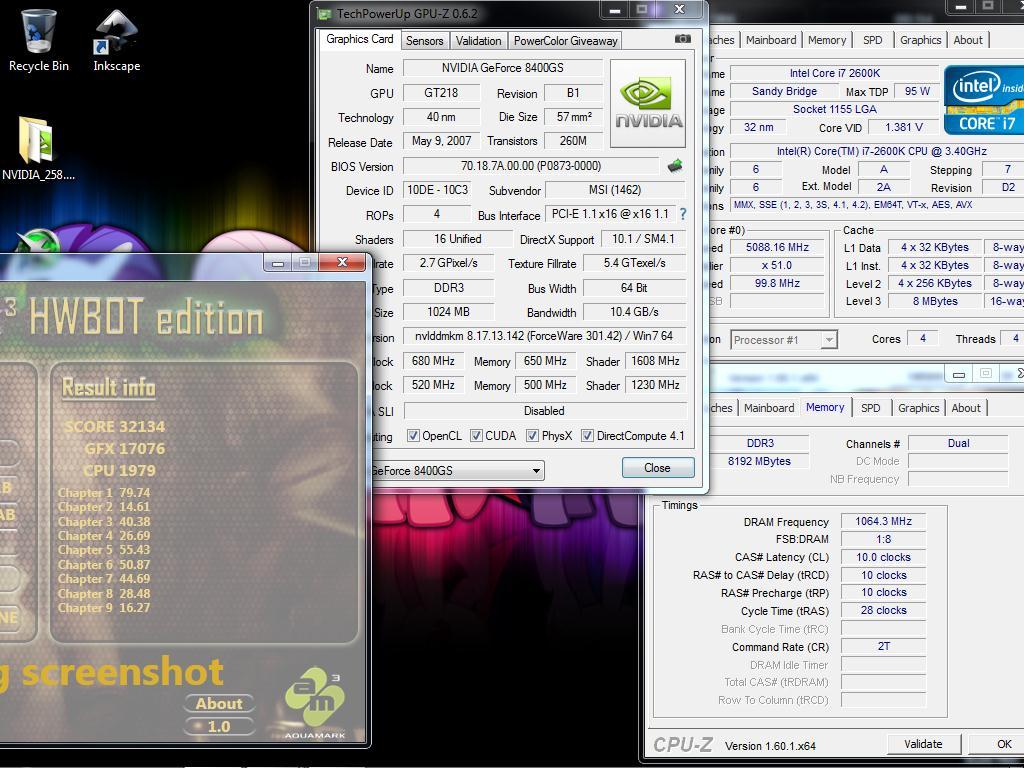Toggle the PhysX checkbox in GPU-Z
Viewport: 1024px width, 768px height.
(x=532, y=436)
